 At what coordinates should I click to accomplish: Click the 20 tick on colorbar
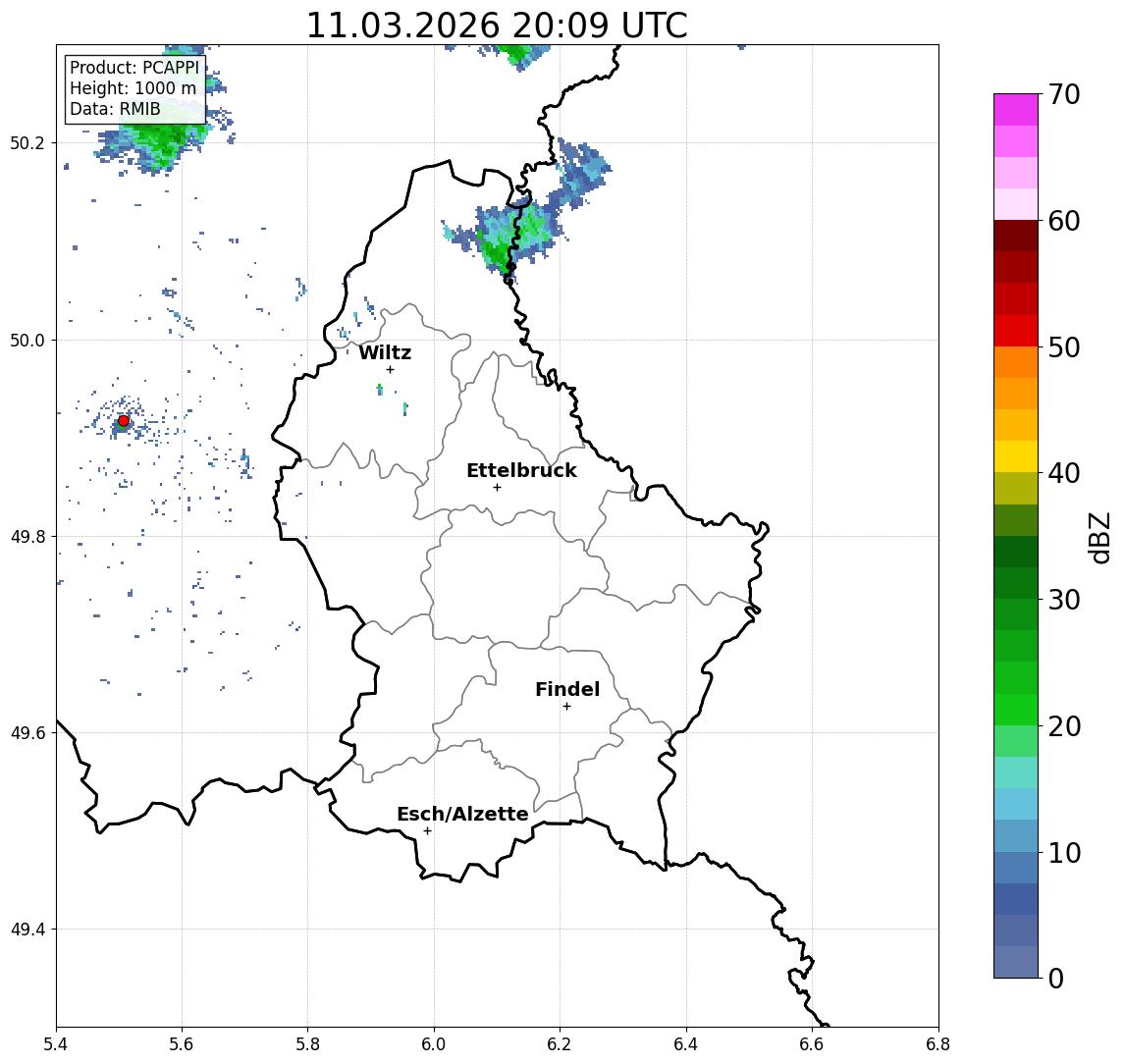(x=1064, y=725)
